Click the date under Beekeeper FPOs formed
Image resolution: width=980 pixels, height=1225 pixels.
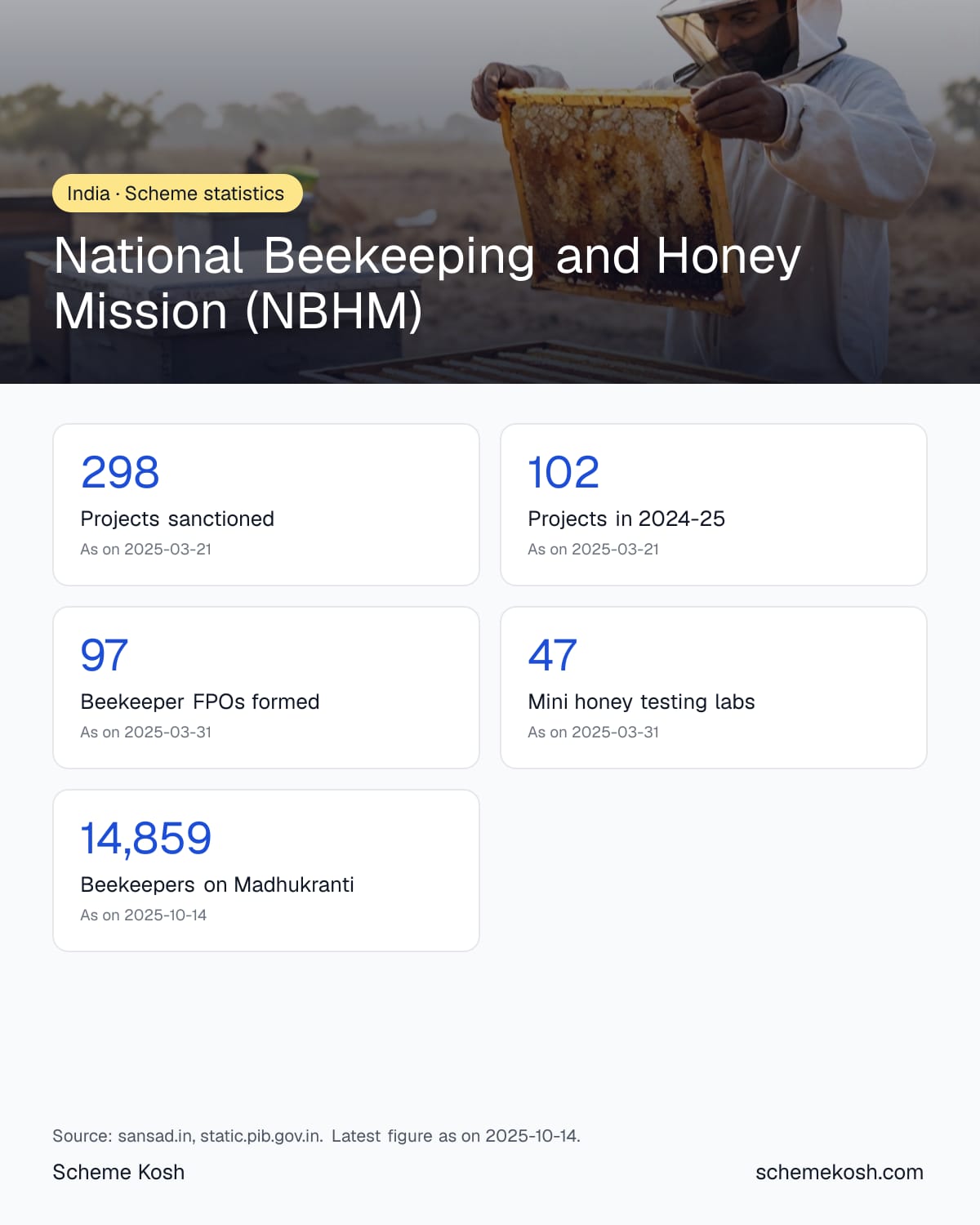[x=146, y=733]
